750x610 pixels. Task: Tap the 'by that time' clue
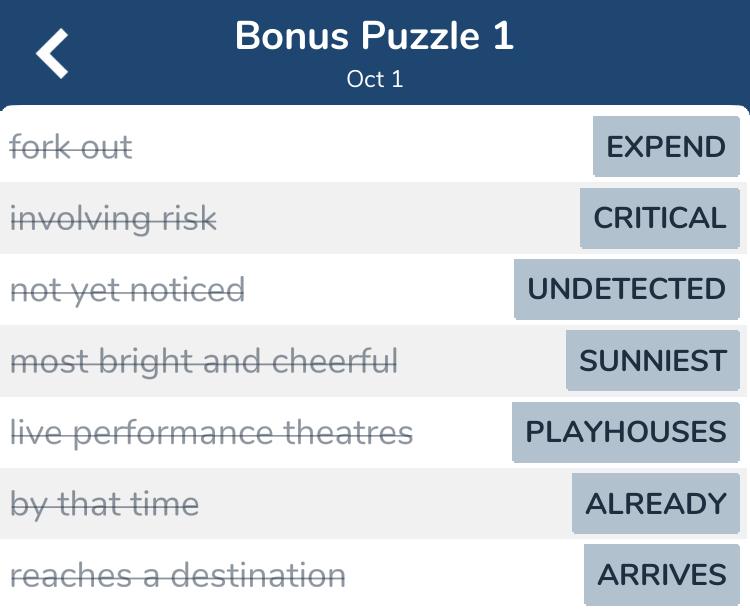point(104,504)
